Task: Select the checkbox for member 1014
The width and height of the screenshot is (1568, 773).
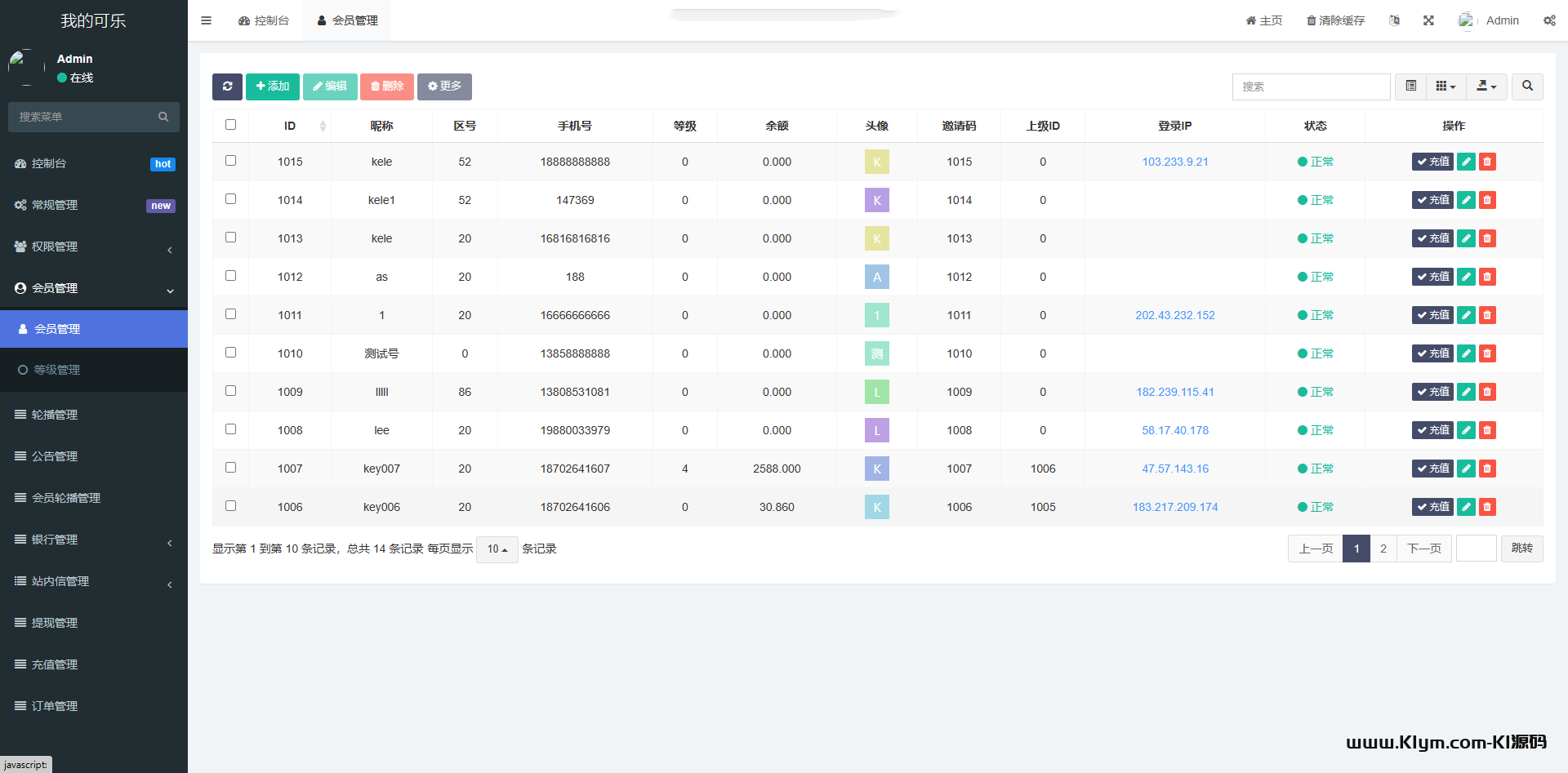Action: click(230, 199)
